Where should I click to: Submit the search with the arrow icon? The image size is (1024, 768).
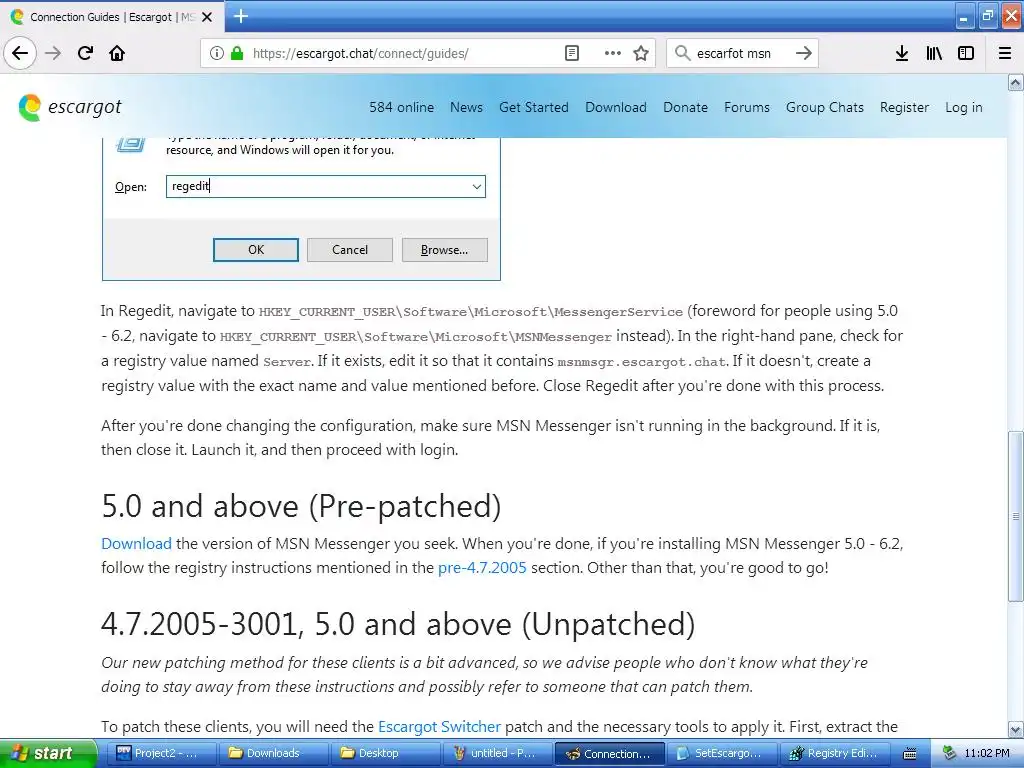coord(804,53)
